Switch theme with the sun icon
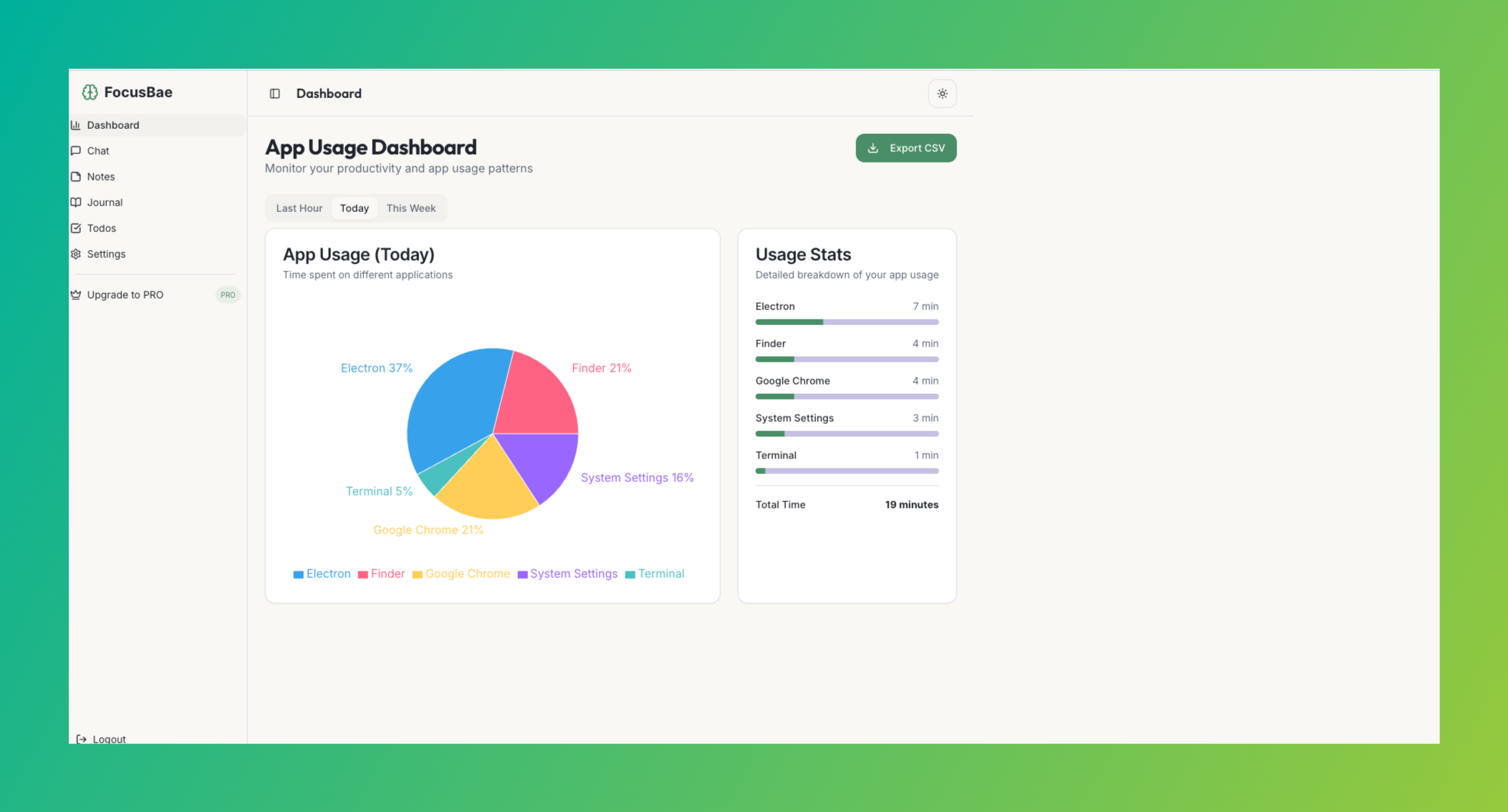The height and width of the screenshot is (812, 1508). click(x=942, y=94)
